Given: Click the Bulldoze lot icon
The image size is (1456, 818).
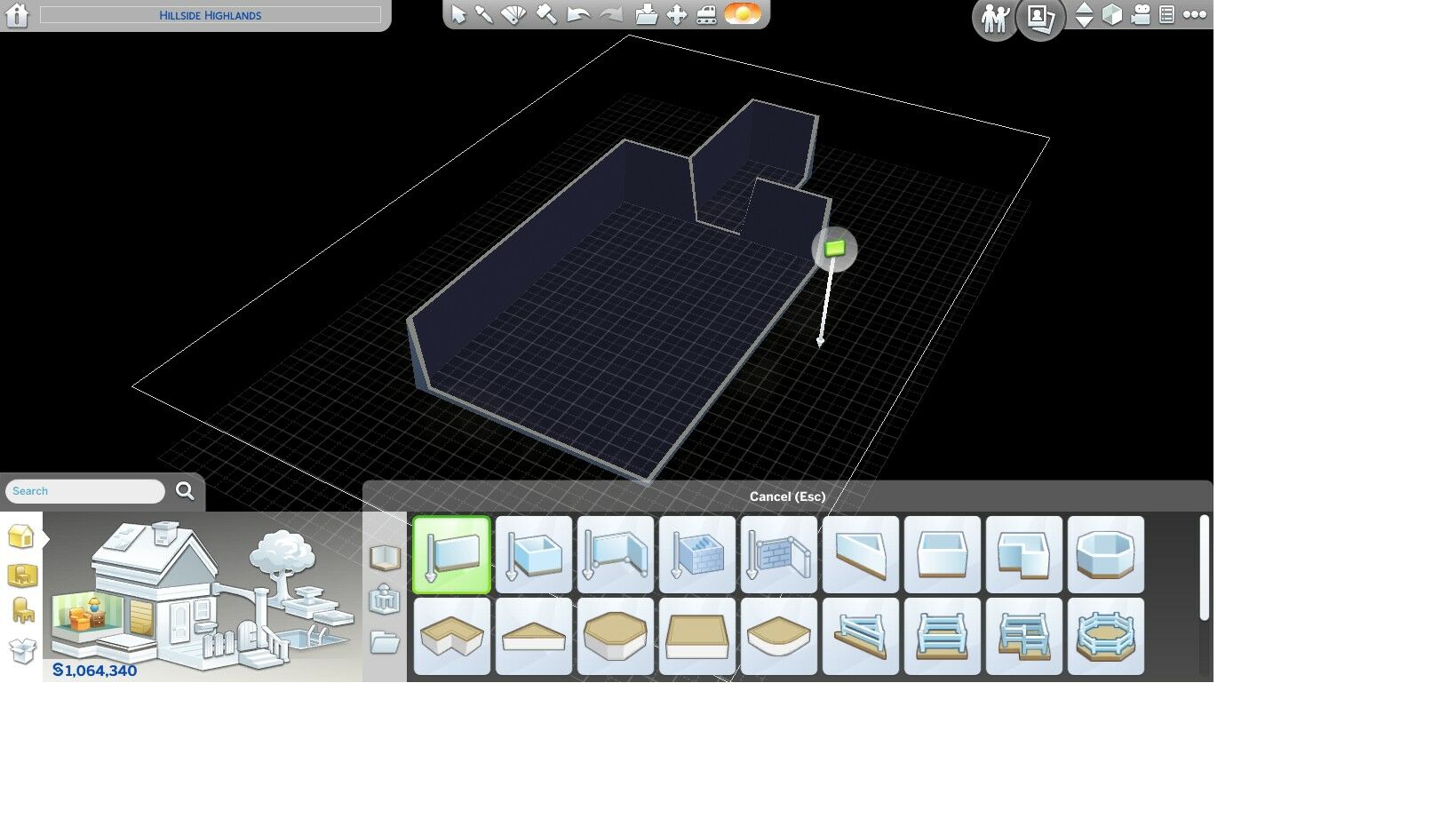Looking at the screenshot, I should 707,14.
